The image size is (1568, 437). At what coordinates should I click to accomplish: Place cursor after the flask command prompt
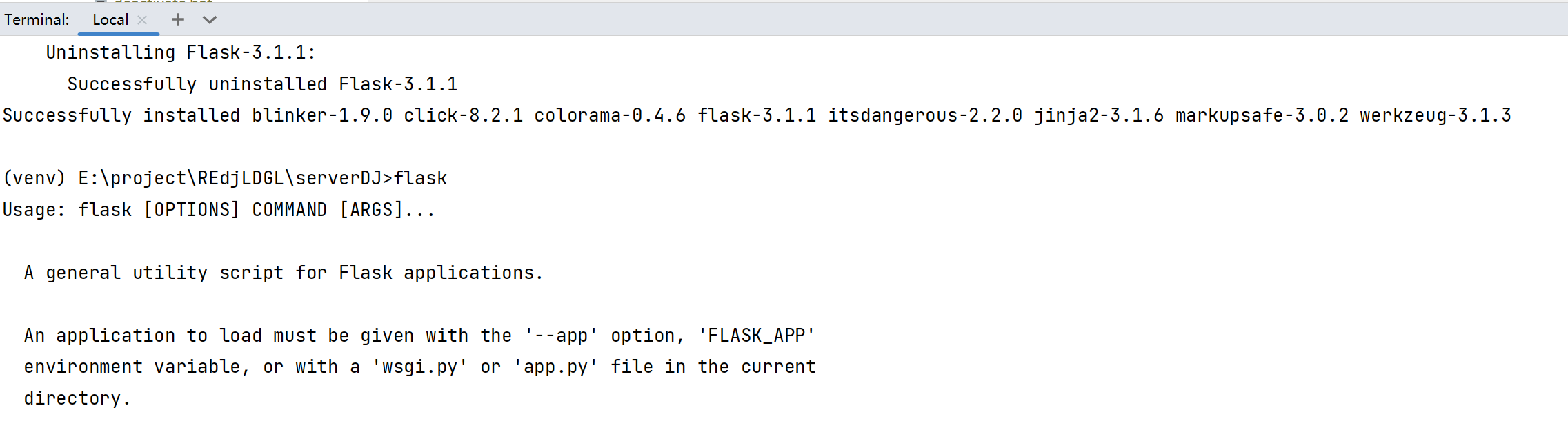(x=455, y=177)
